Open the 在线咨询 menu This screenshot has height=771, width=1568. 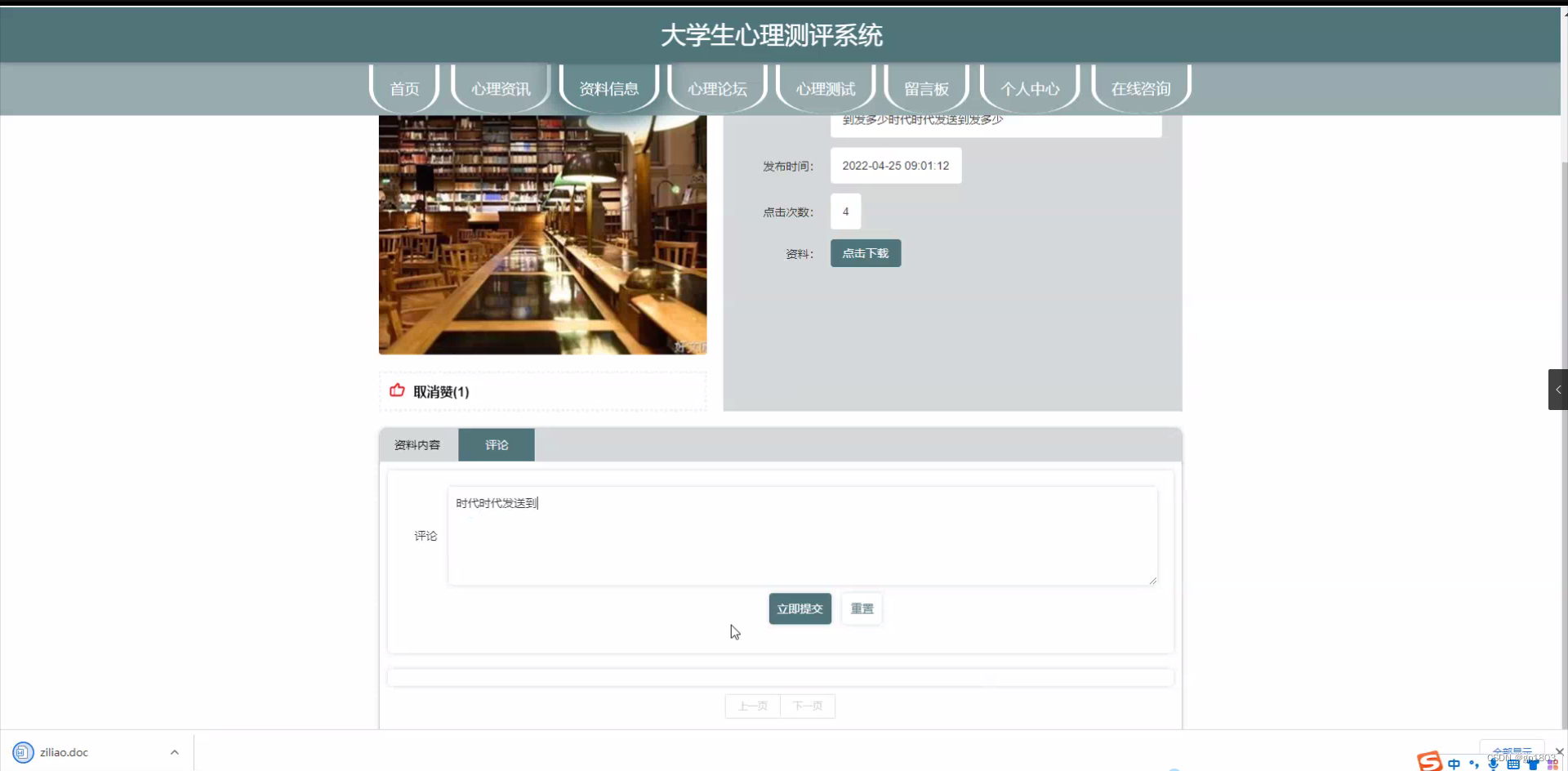(1141, 88)
